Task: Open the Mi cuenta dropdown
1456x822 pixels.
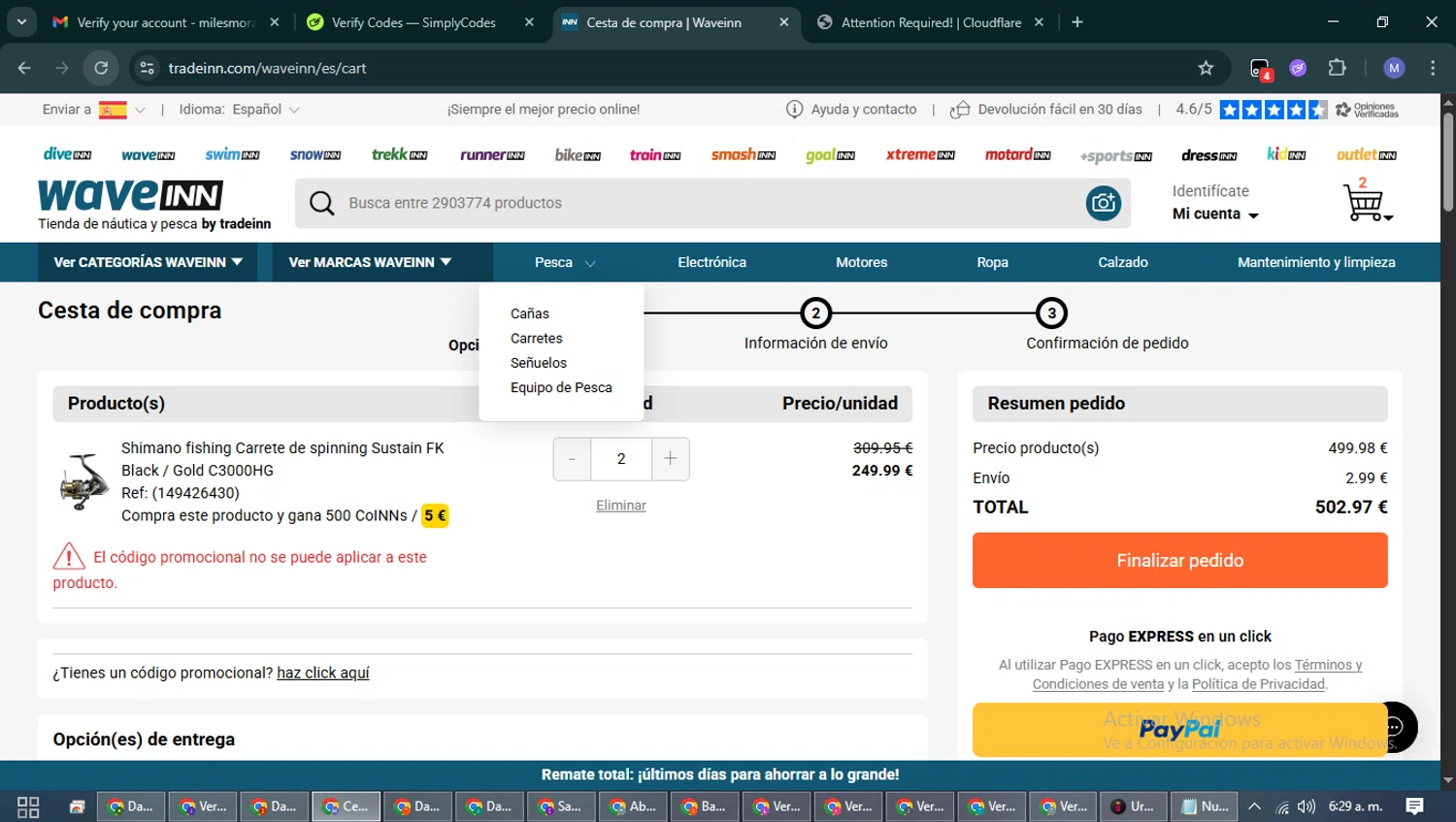Action: pos(1215,214)
